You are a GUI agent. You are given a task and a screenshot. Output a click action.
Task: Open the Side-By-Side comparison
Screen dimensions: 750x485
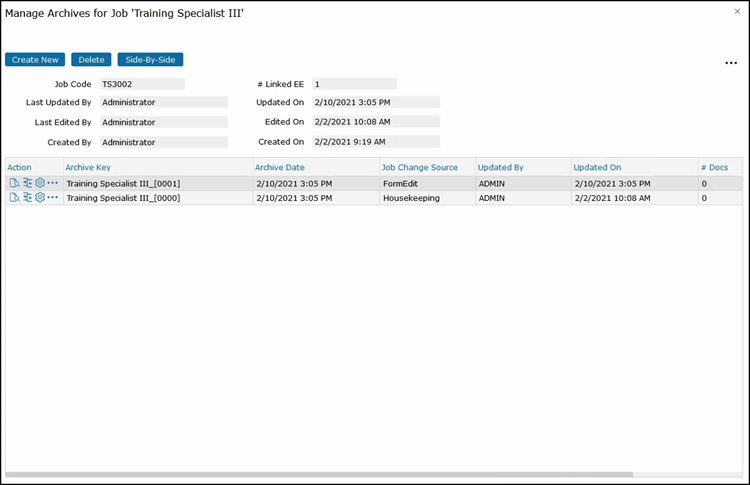(150, 60)
